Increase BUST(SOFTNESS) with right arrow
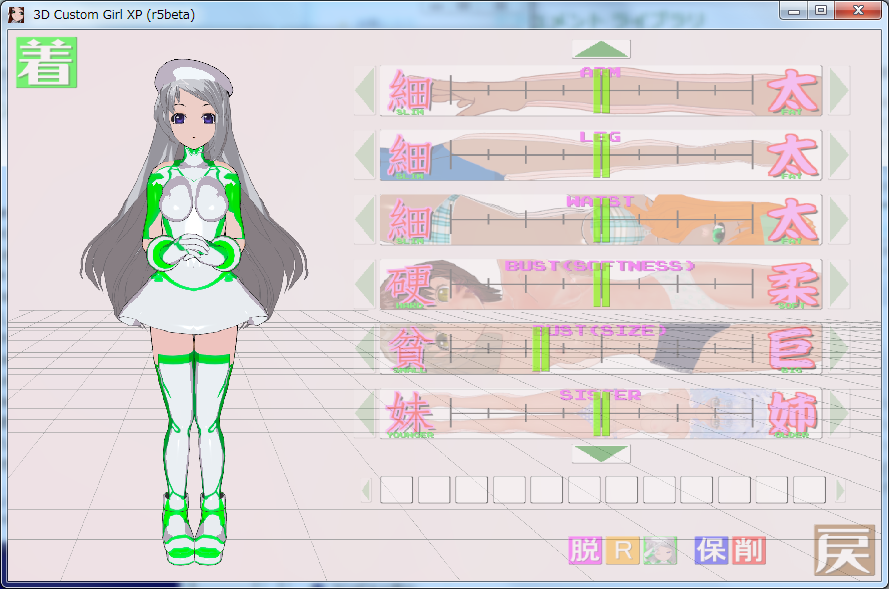The height and width of the screenshot is (589, 889). coord(838,285)
